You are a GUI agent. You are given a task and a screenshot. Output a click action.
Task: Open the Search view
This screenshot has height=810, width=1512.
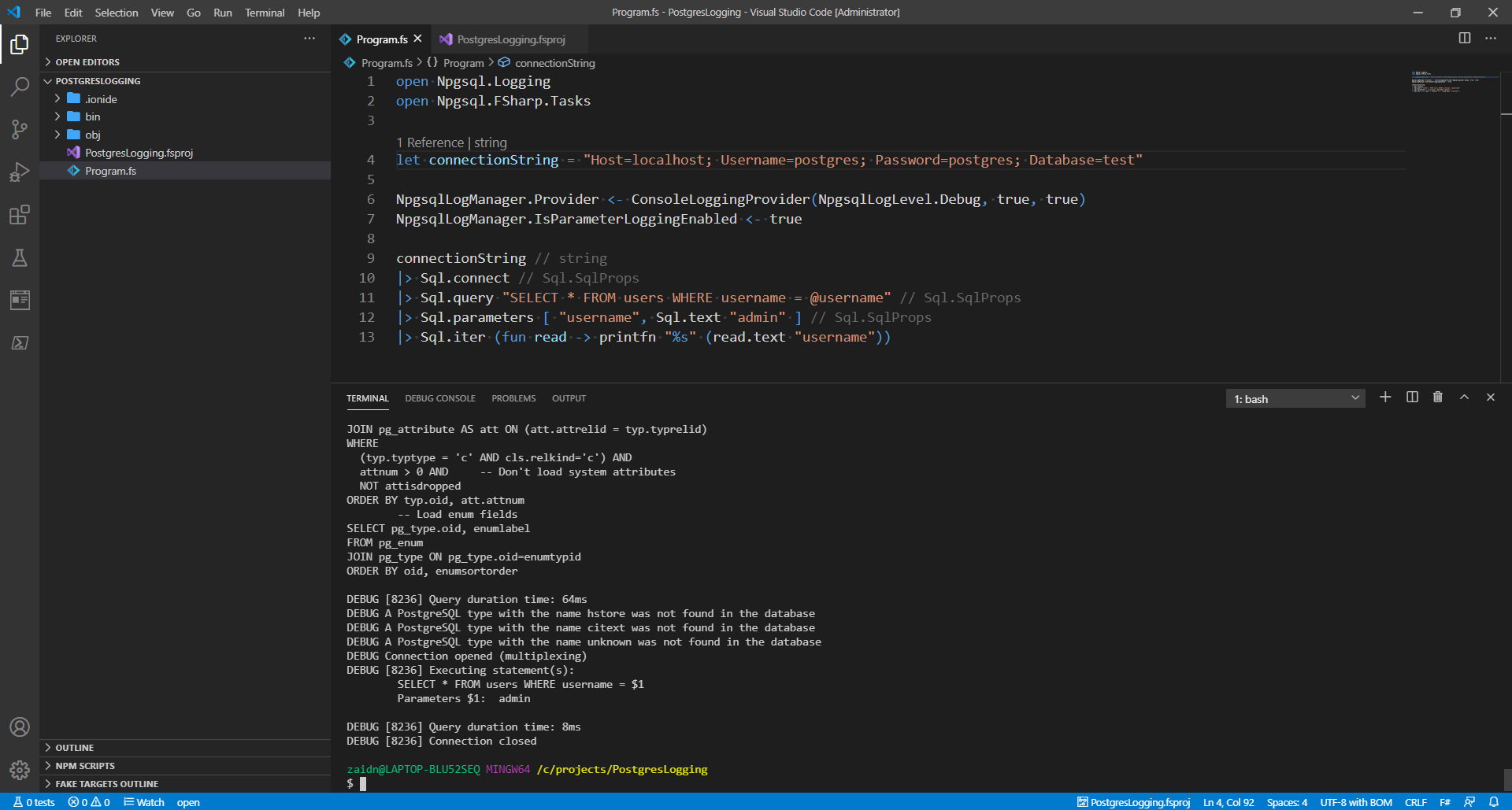click(x=20, y=87)
